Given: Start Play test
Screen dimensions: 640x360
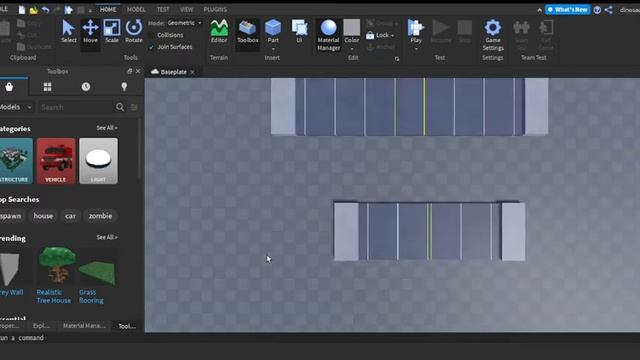Looking at the screenshot, I should click(x=416, y=31).
